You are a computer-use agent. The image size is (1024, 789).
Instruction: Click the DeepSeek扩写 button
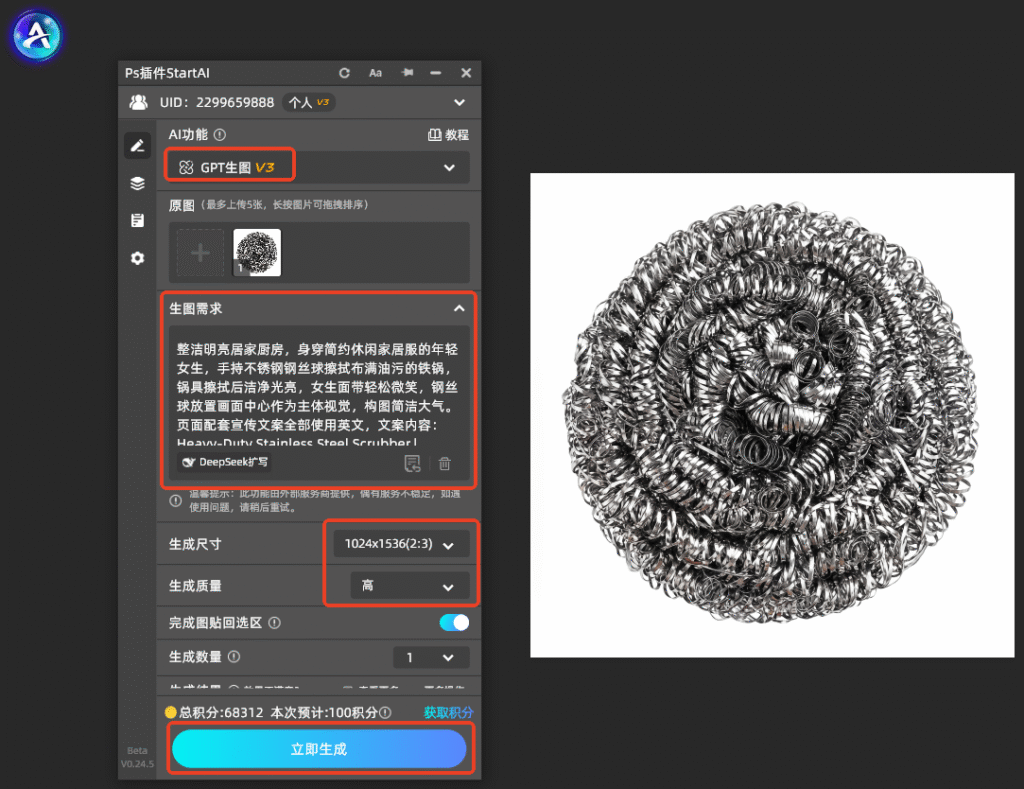(x=225, y=462)
